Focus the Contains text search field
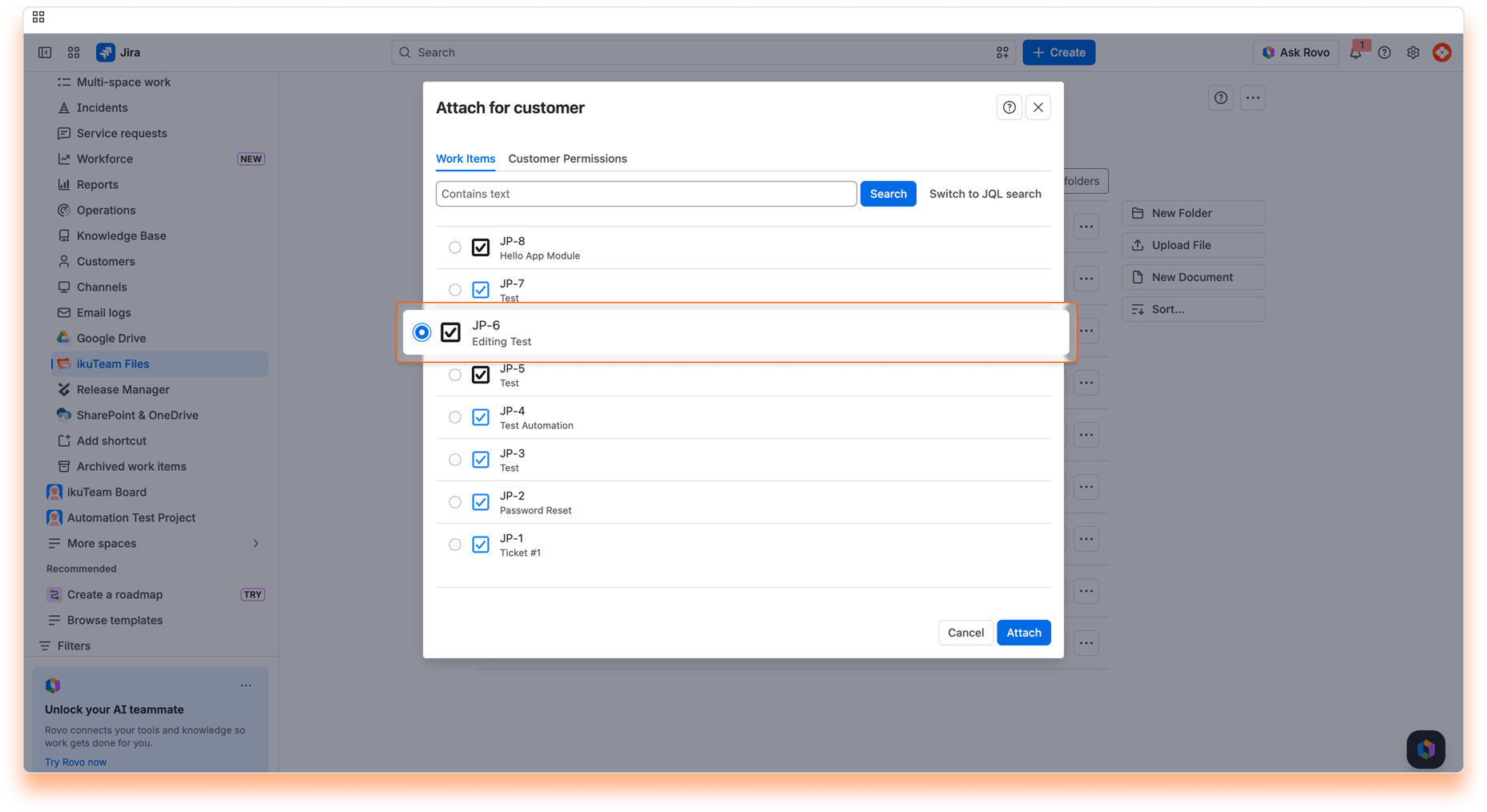 pyautogui.click(x=647, y=194)
